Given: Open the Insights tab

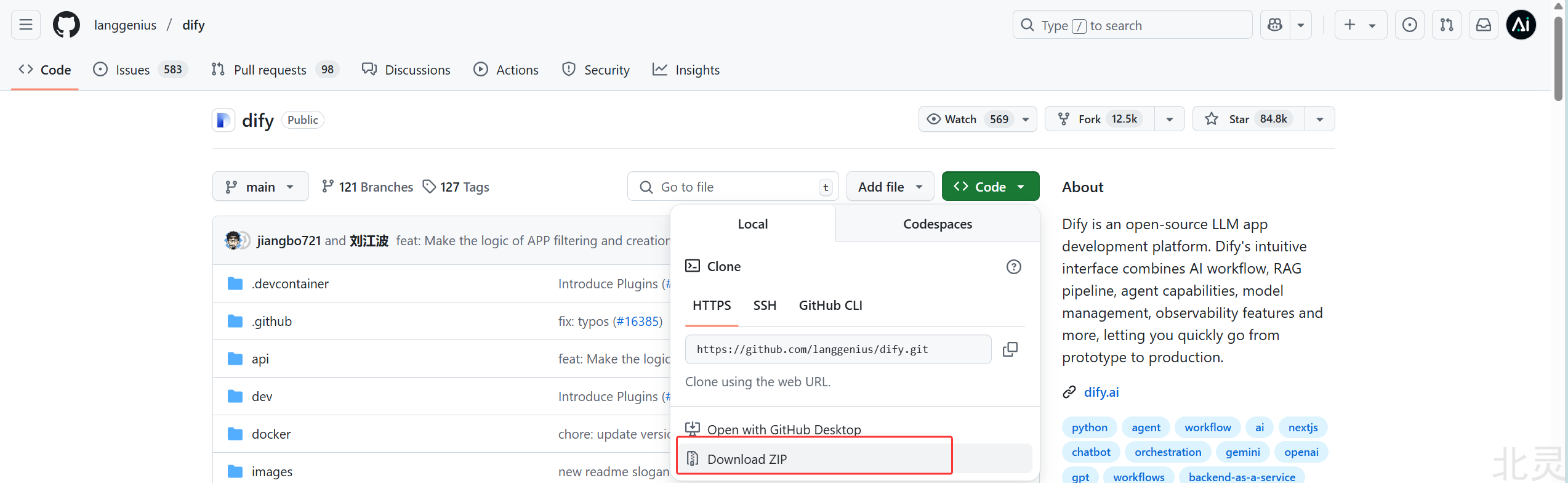Looking at the screenshot, I should click(686, 70).
